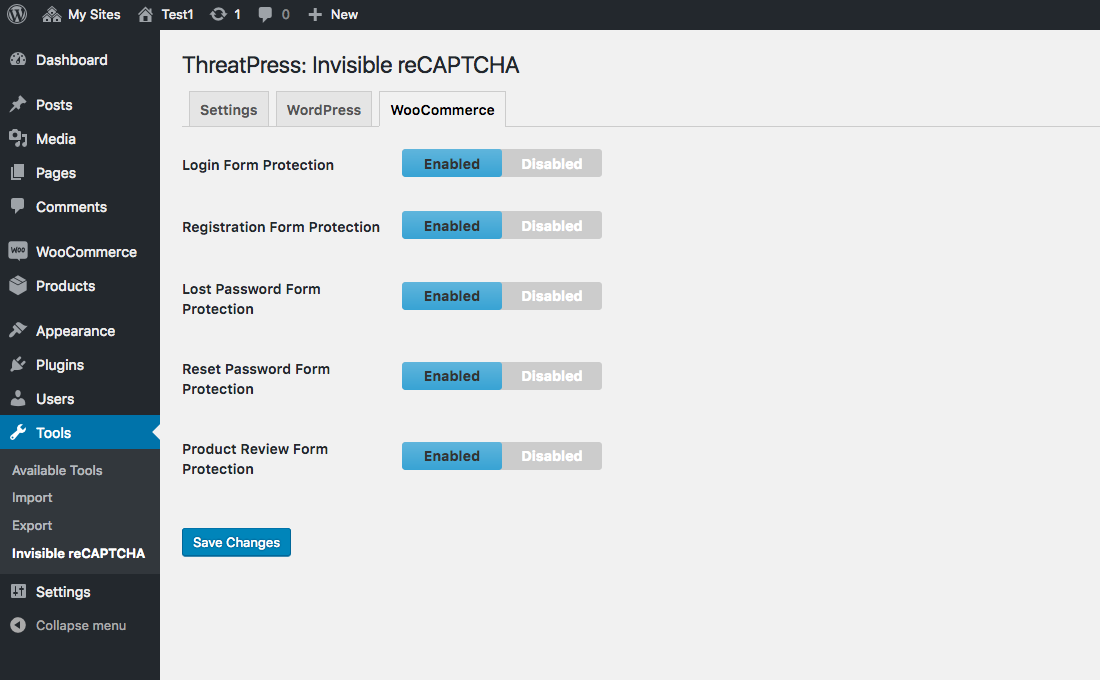Select the WooCommerce tab
This screenshot has height=680, width=1100.
(x=442, y=109)
